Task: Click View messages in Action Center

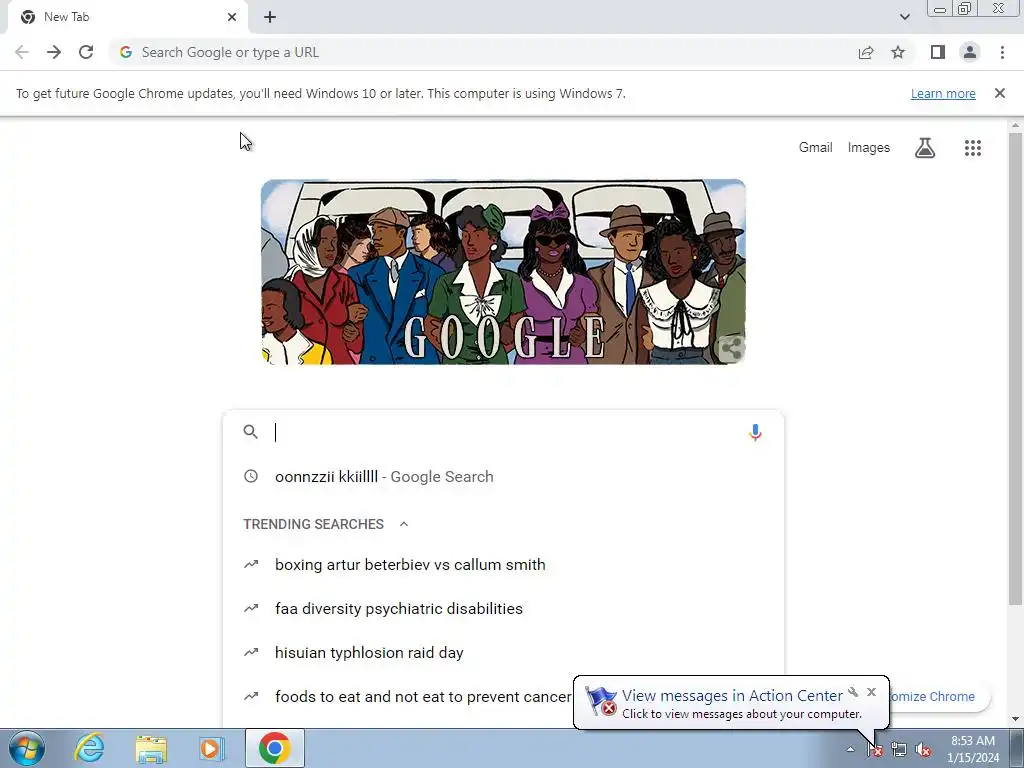Action: (731, 696)
